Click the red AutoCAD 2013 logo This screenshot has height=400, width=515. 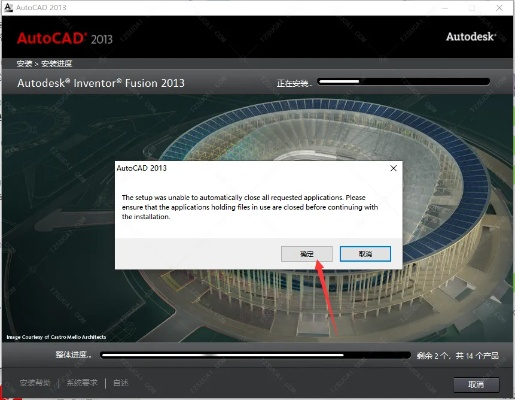[65, 39]
